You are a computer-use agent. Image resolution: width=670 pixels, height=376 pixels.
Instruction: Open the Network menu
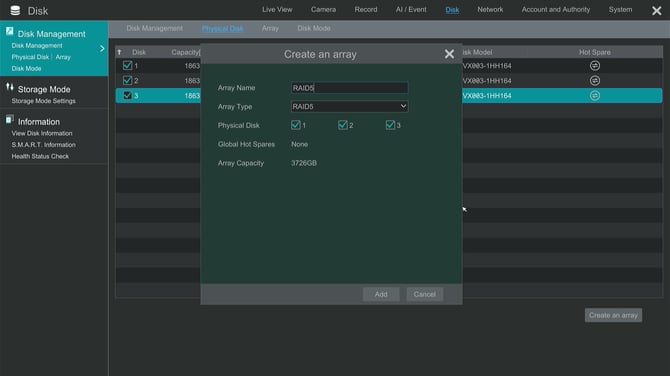tap(490, 9)
